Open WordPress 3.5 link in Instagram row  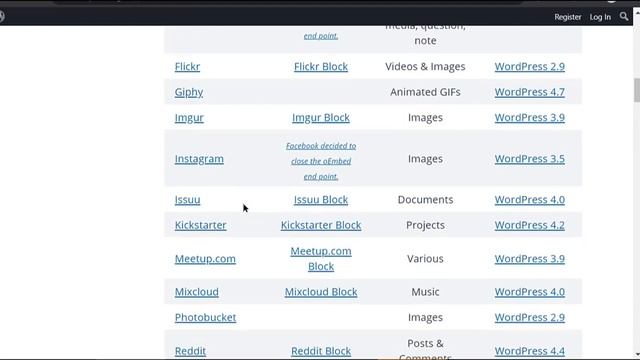(x=530, y=159)
